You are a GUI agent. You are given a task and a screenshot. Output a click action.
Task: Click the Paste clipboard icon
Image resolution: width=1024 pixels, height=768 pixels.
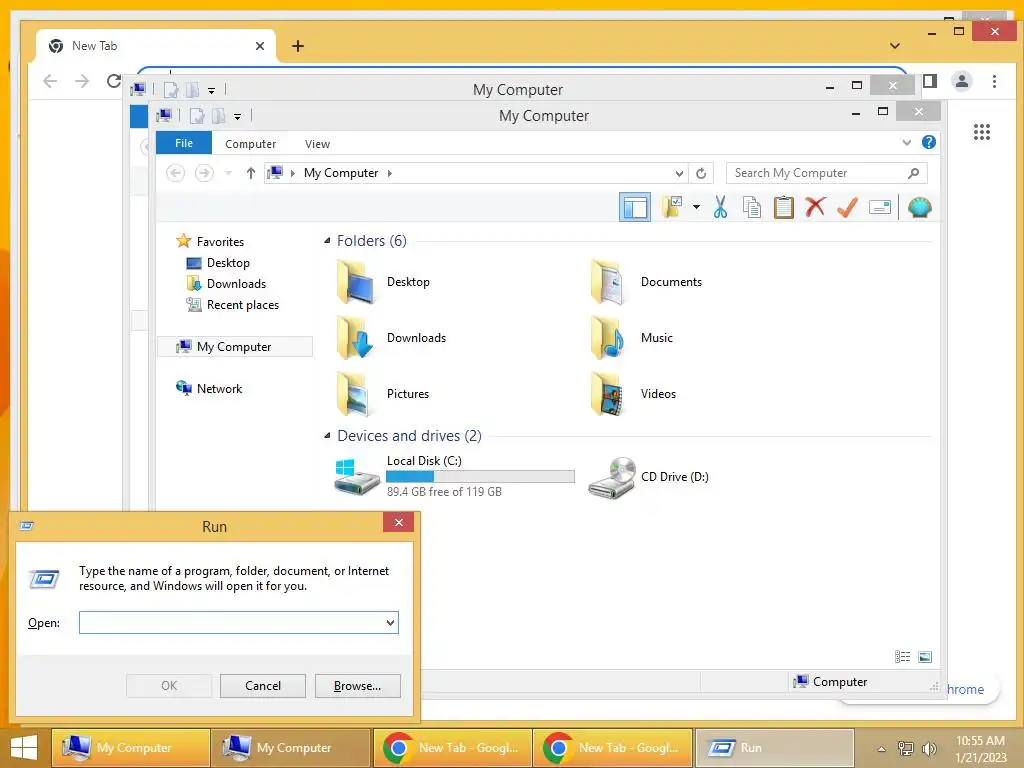coord(784,207)
